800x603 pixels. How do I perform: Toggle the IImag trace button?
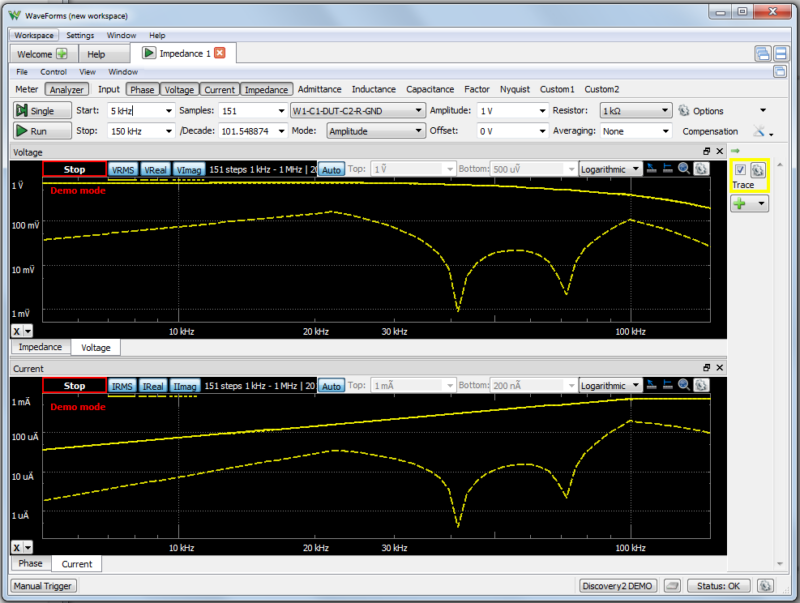(184, 385)
